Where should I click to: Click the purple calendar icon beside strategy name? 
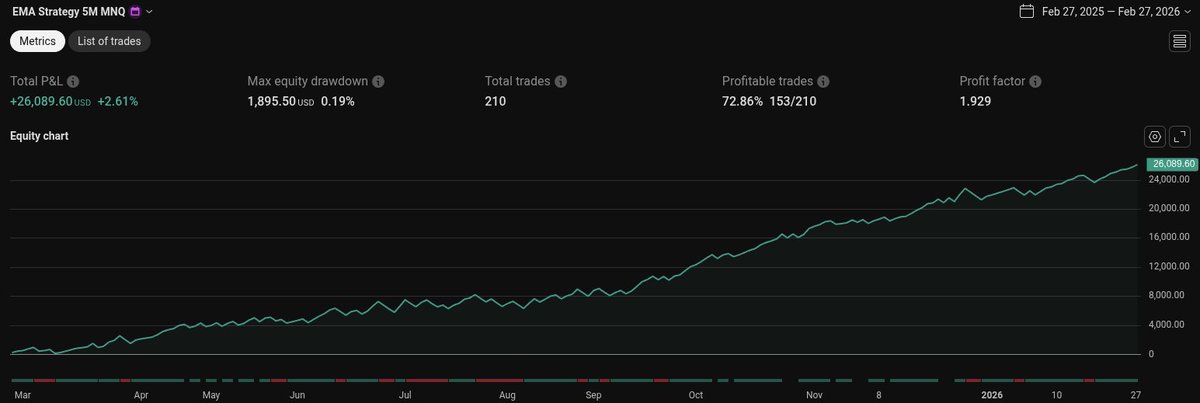pyautogui.click(x=135, y=12)
